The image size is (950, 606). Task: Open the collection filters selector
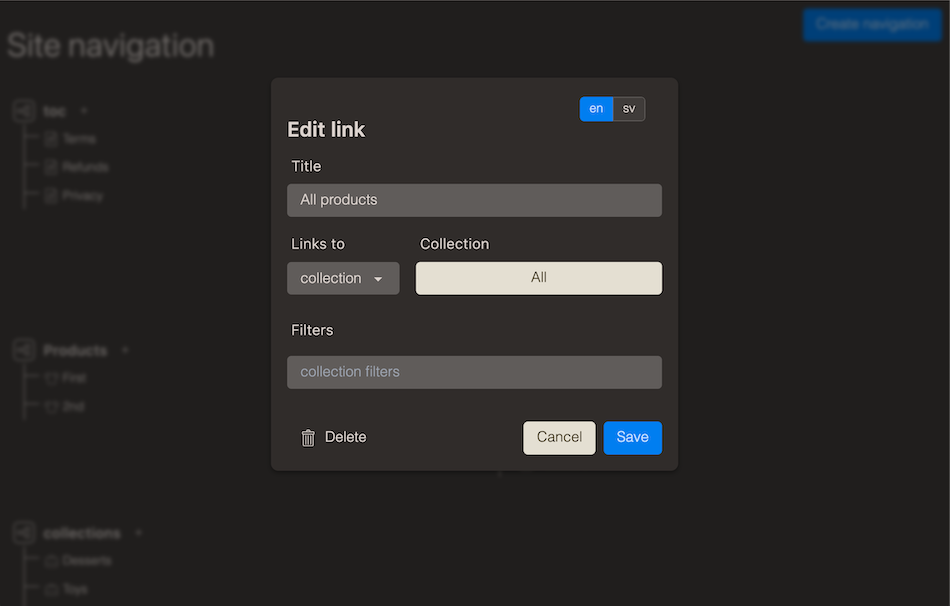pyautogui.click(x=474, y=372)
